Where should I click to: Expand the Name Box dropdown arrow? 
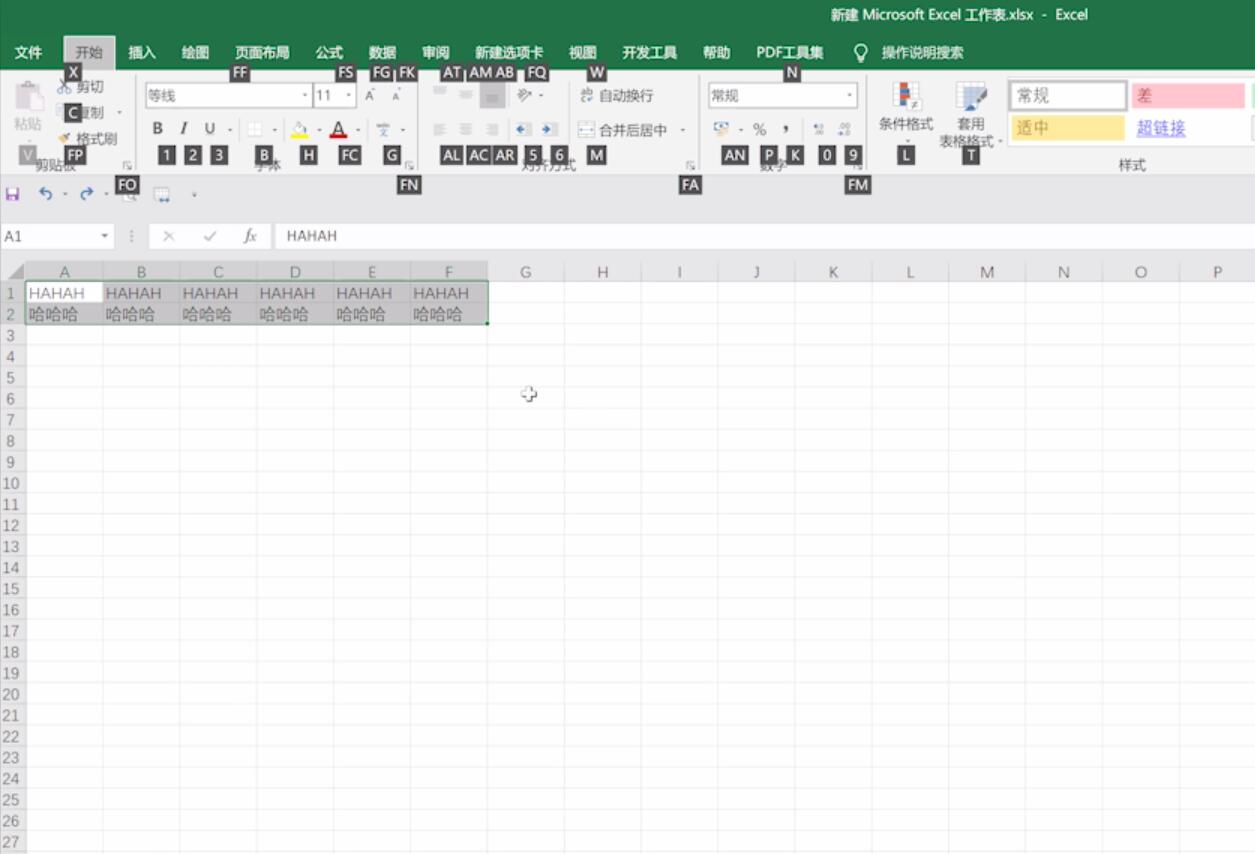(x=105, y=236)
